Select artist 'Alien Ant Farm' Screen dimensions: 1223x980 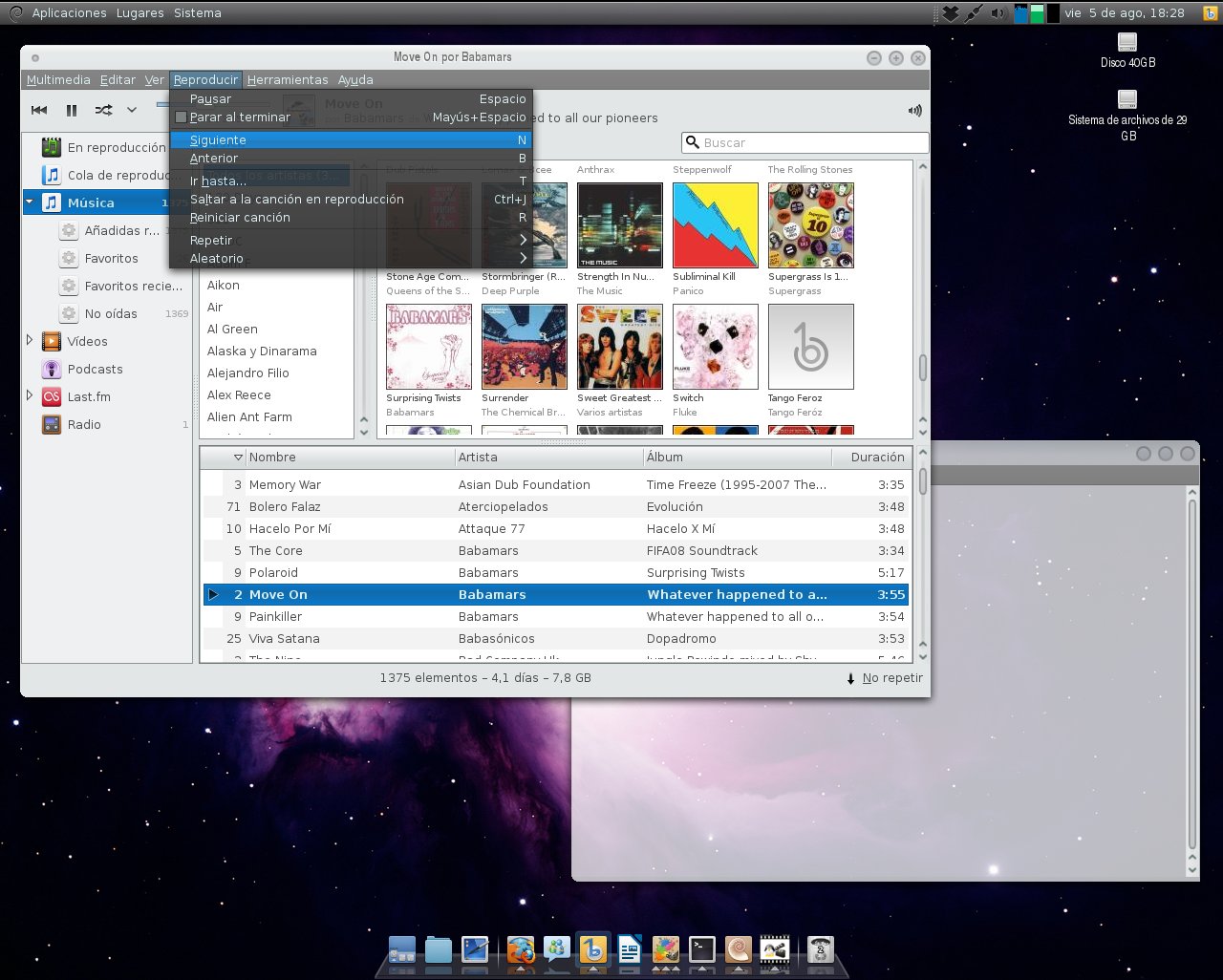(277, 416)
